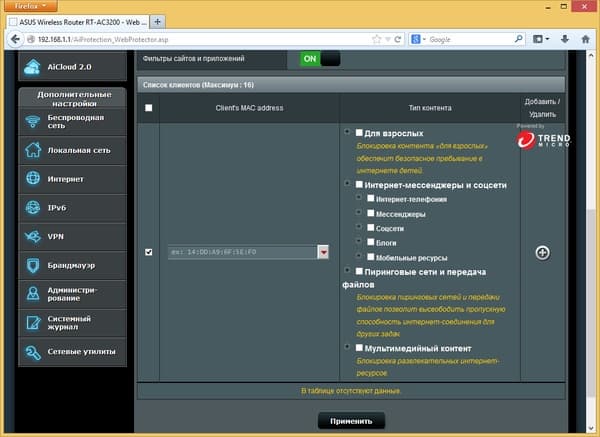Viewport: 600px width, 437px height.
Task: Check the Мультимедийный контент checkbox
Action: tap(359, 348)
